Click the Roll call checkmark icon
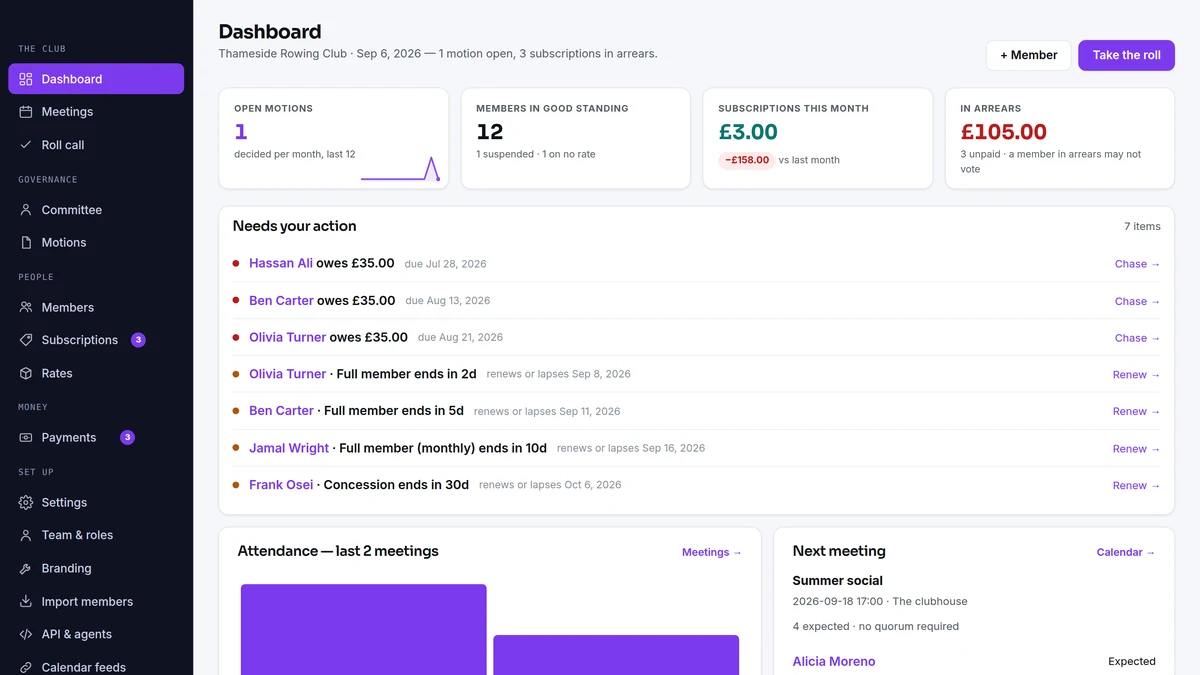 pyautogui.click(x=26, y=145)
